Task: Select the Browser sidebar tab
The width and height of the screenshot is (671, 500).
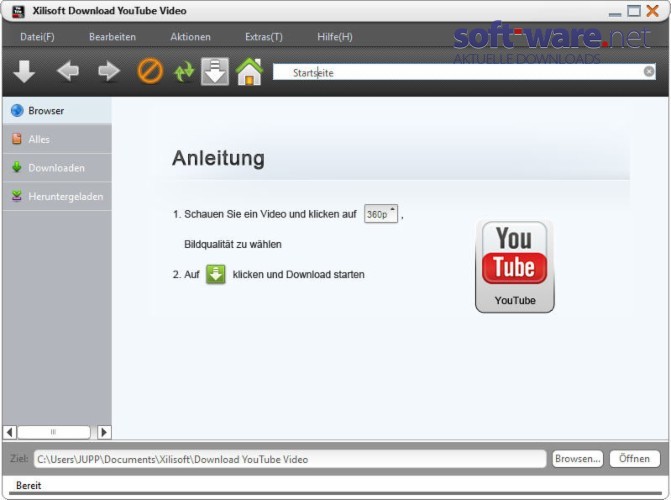Action: click(57, 110)
